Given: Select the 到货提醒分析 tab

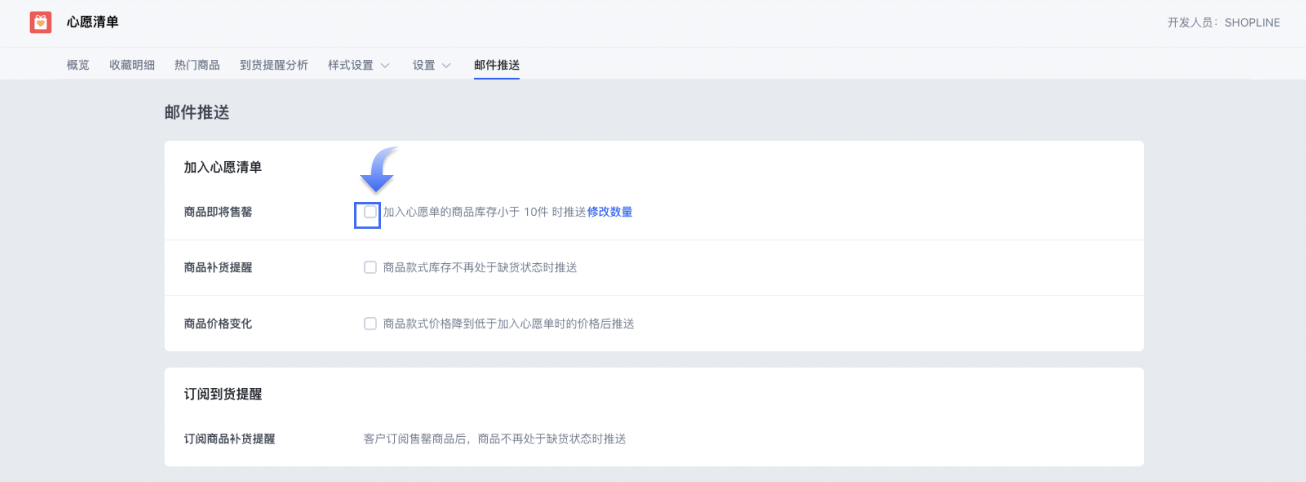Looking at the screenshot, I should (274, 65).
